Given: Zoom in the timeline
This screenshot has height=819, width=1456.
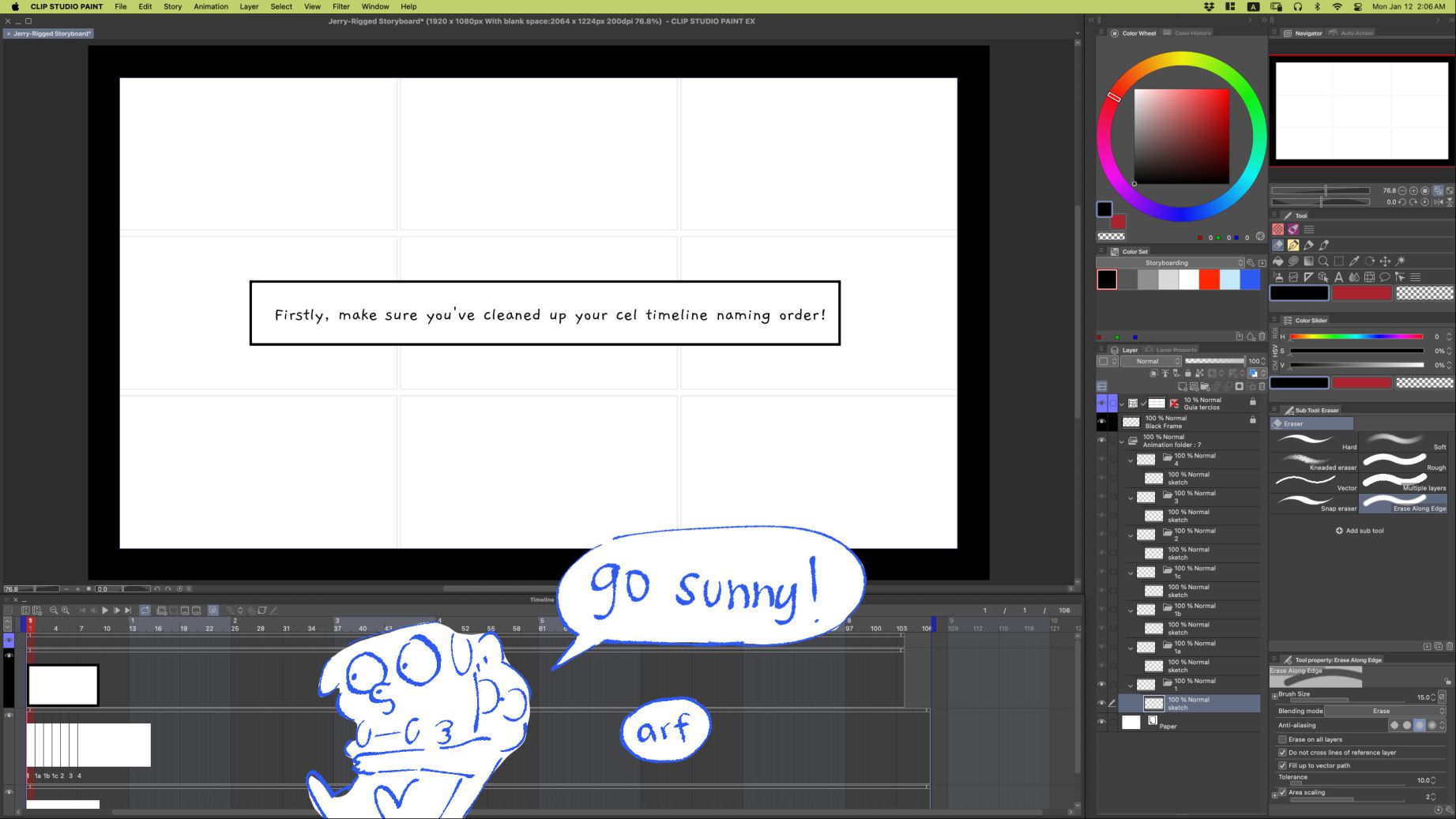Looking at the screenshot, I should coord(66,610).
